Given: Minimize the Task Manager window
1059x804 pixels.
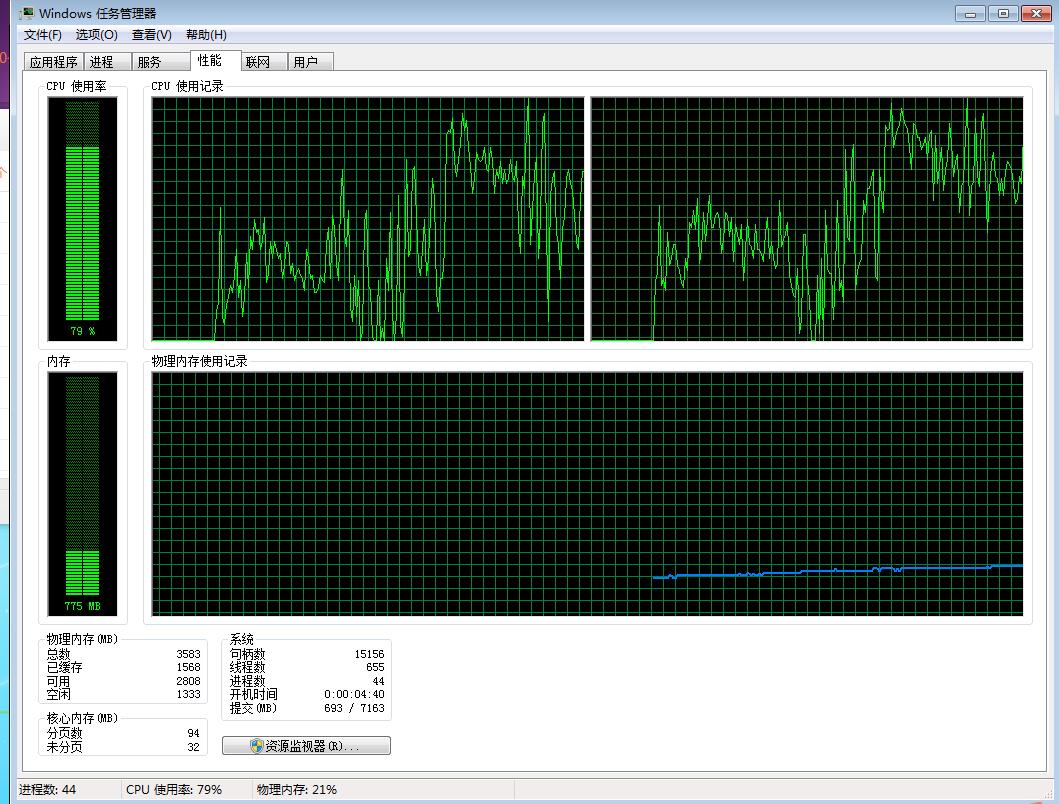Looking at the screenshot, I should tap(971, 14).
